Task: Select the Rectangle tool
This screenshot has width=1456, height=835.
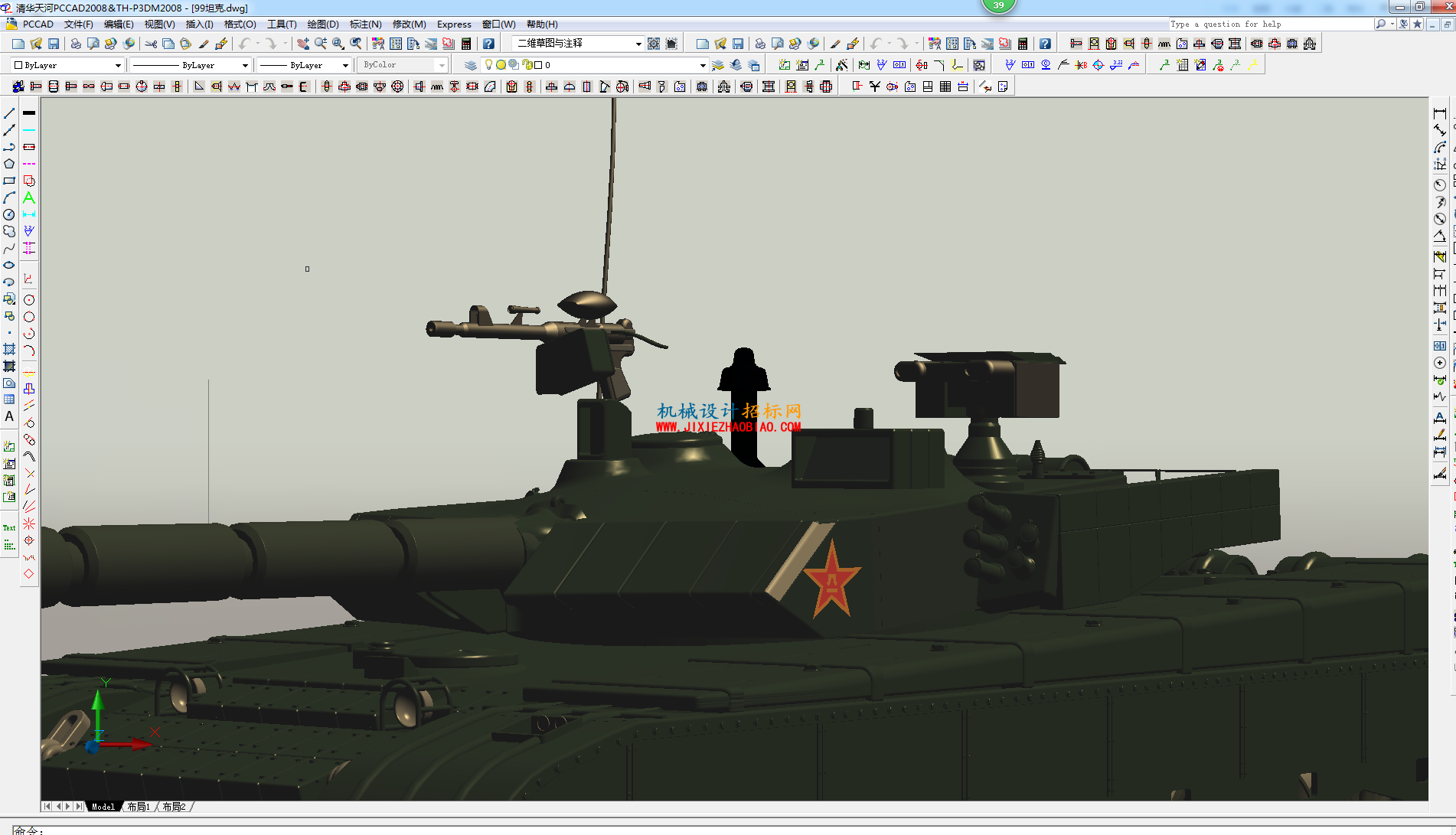Action: pos(9,181)
